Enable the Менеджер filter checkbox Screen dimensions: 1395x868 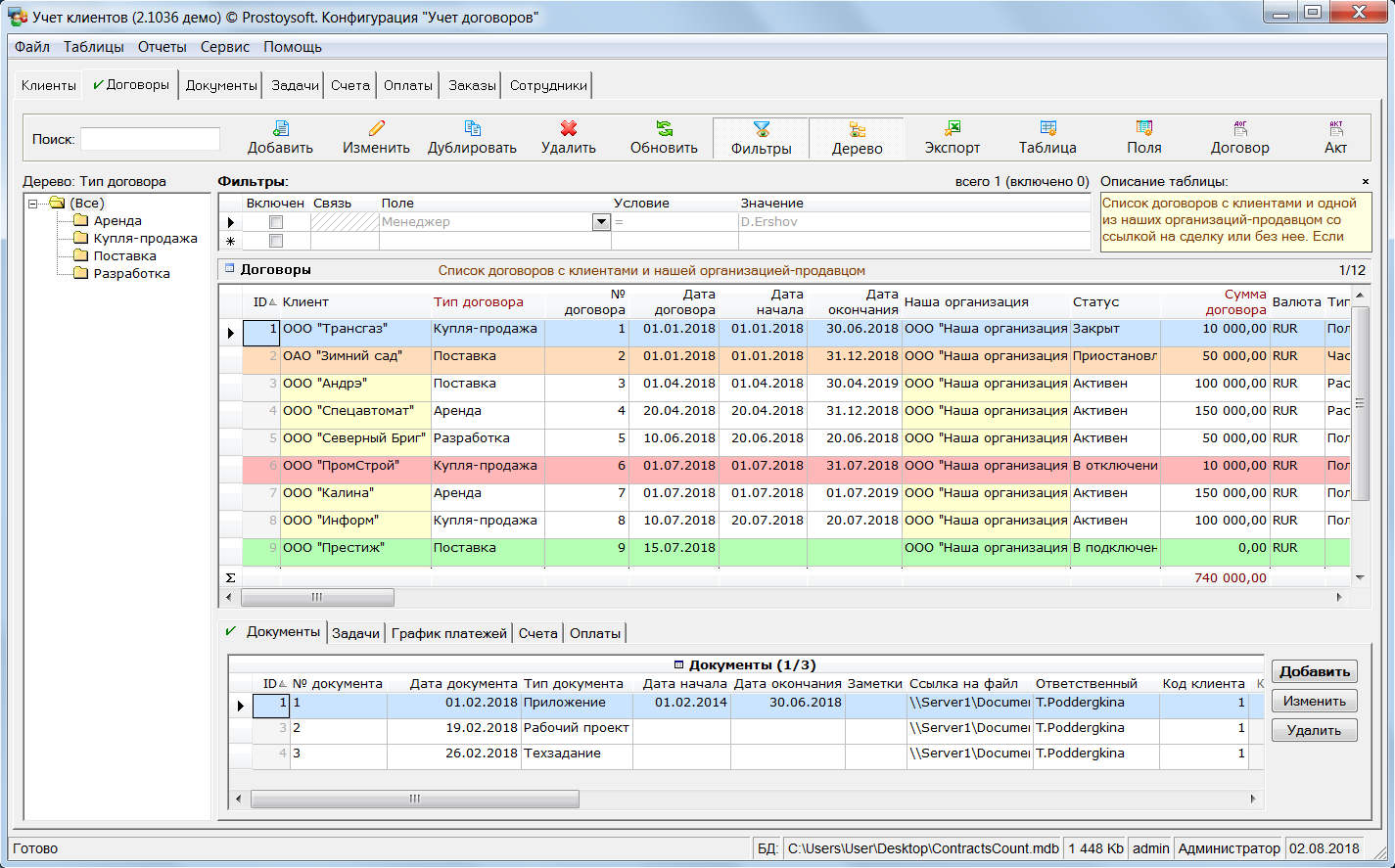click(x=276, y=222)
